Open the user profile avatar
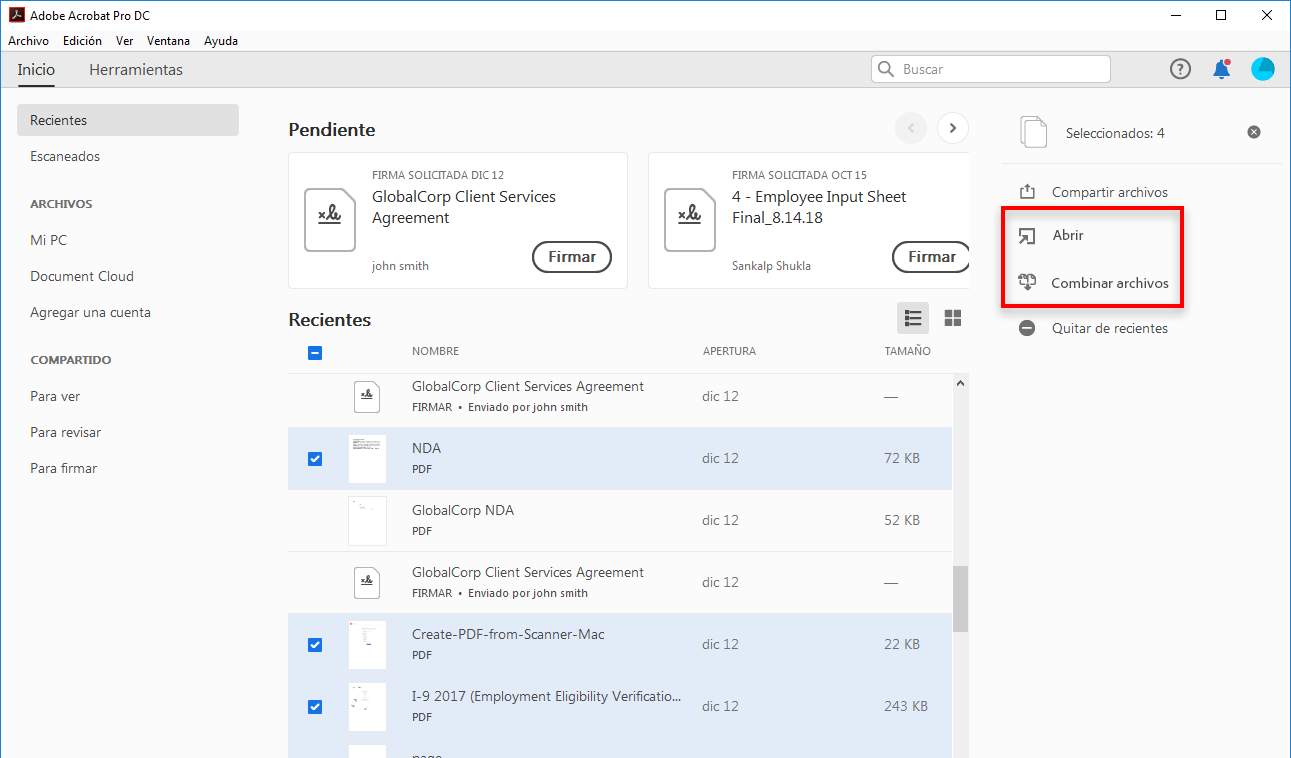Image resolution: width=1291 pixels, height=758 pixels. [x=1262, y=69]
